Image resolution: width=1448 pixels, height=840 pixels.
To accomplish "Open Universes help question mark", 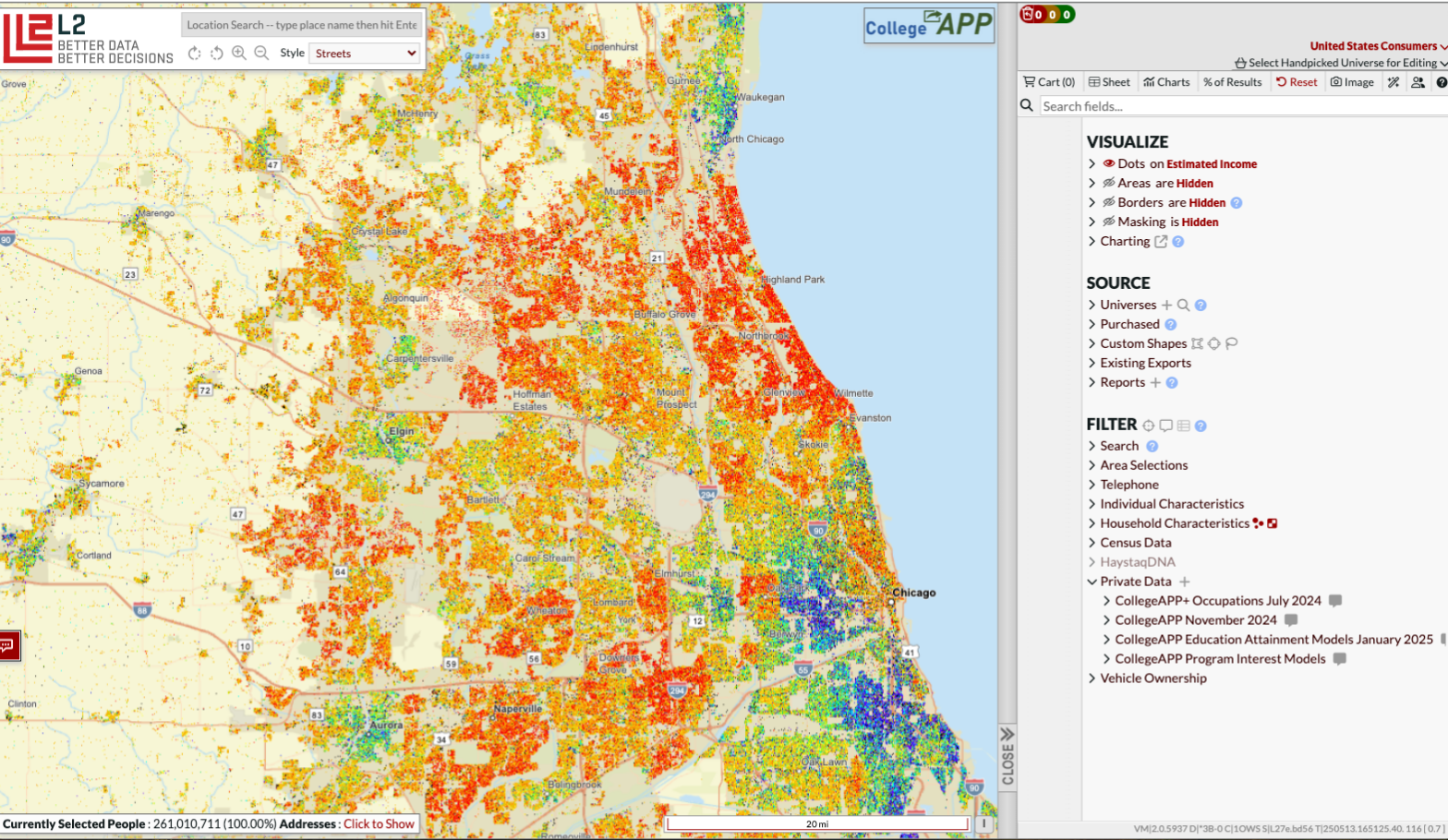I will coord(1201,305).
